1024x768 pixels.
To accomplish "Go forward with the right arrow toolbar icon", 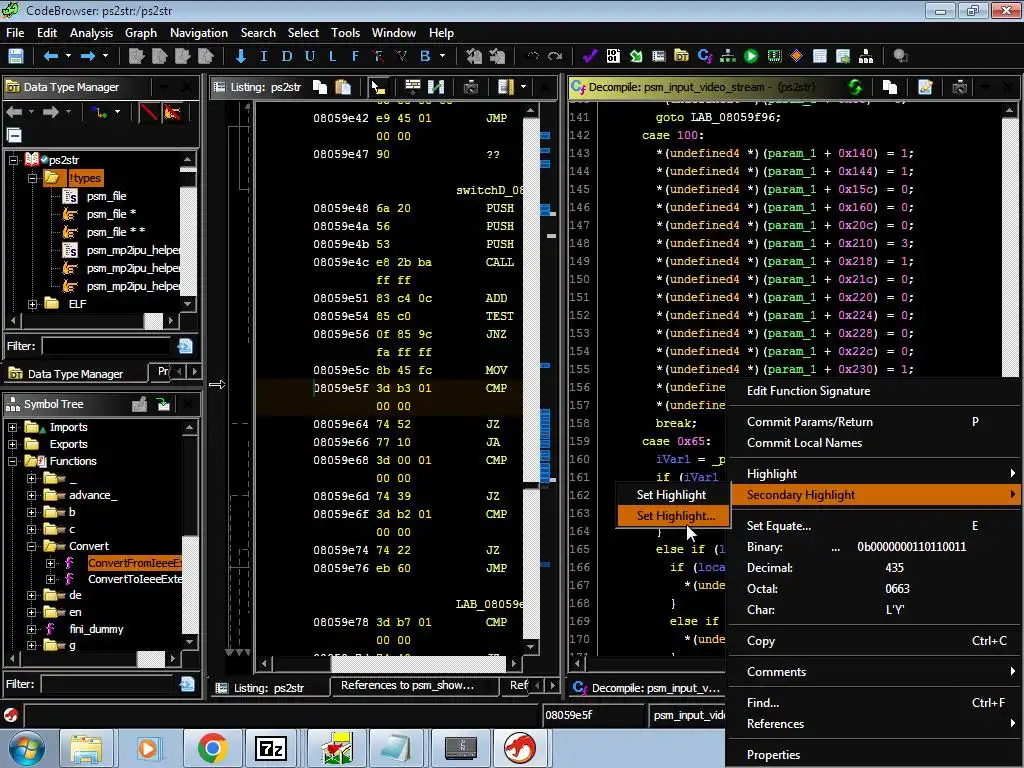I will tap(88, 56).
